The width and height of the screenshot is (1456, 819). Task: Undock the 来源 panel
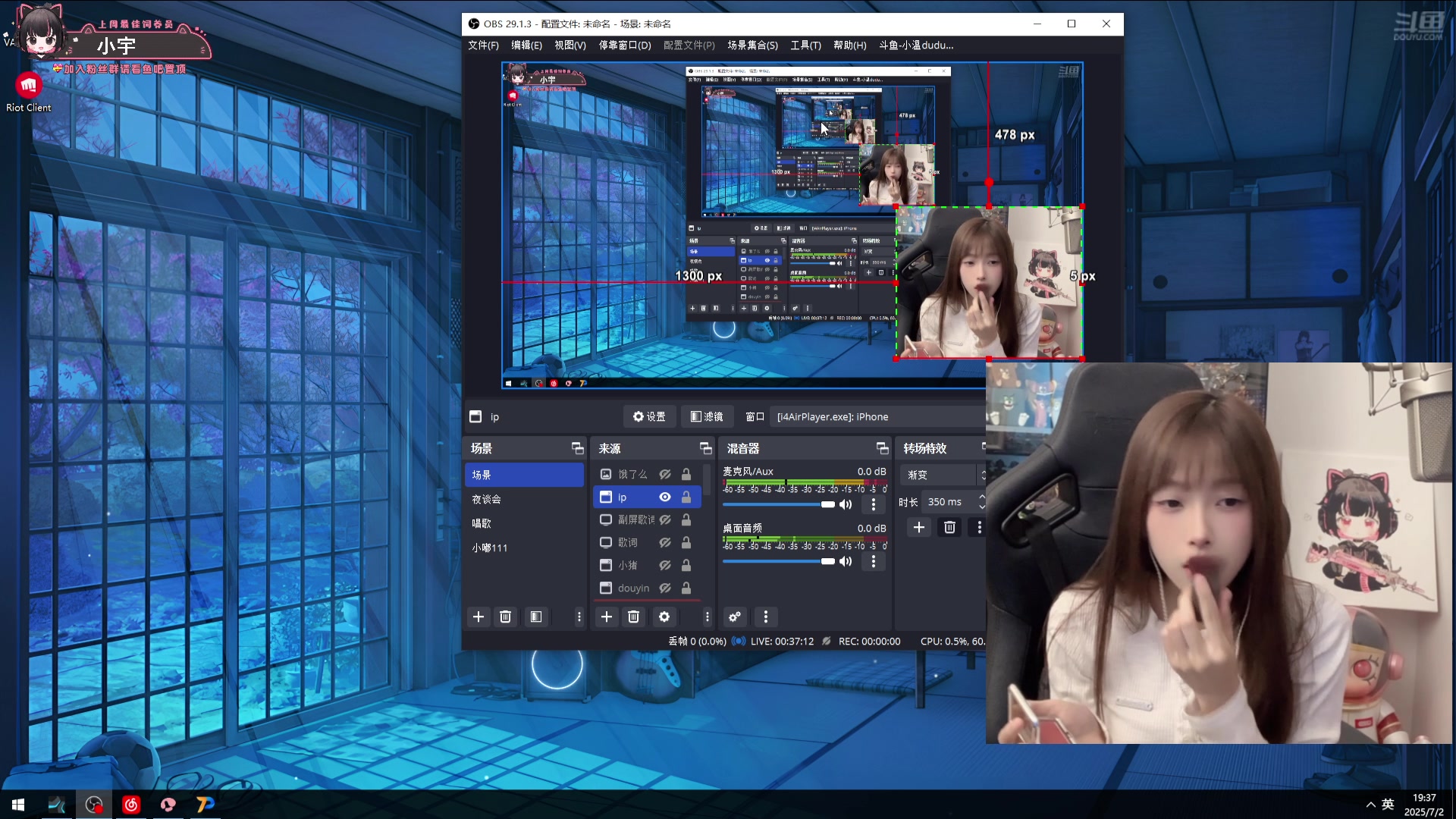click(705, 448)
